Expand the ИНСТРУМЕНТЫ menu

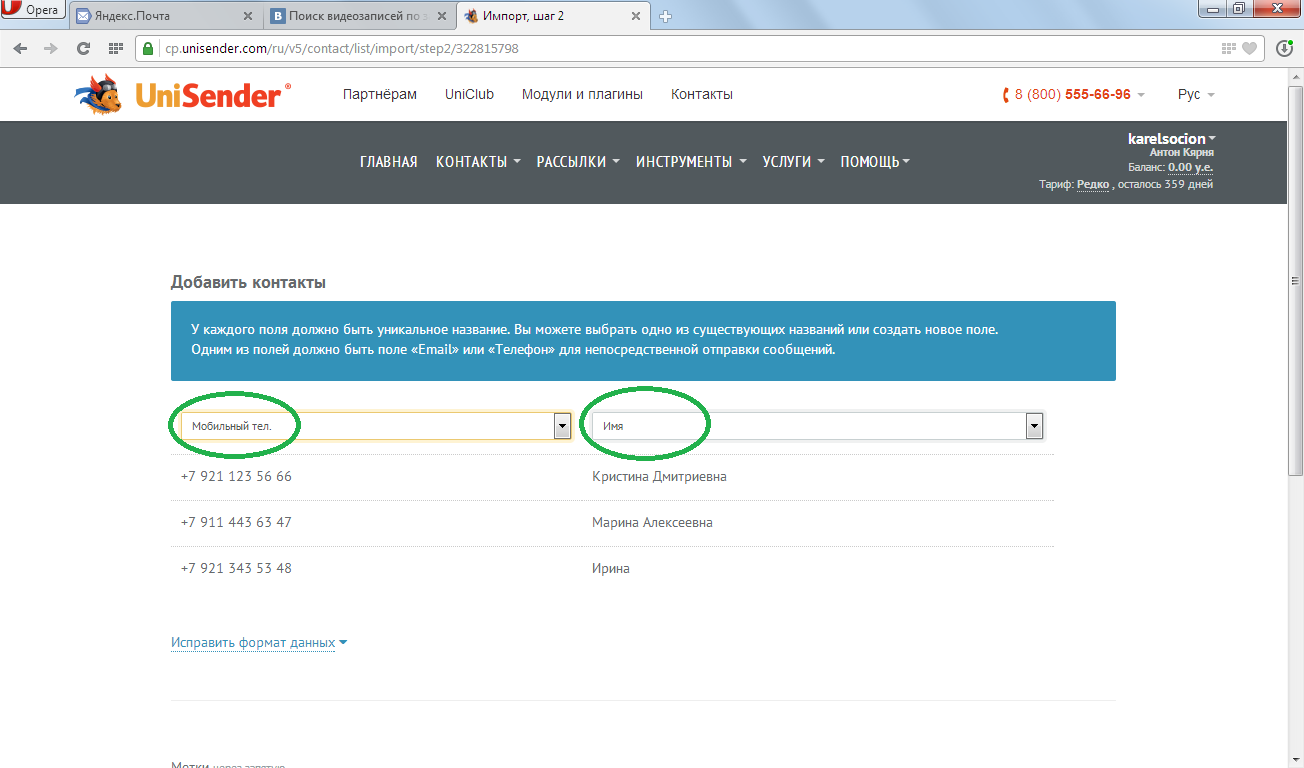(691, 162)
